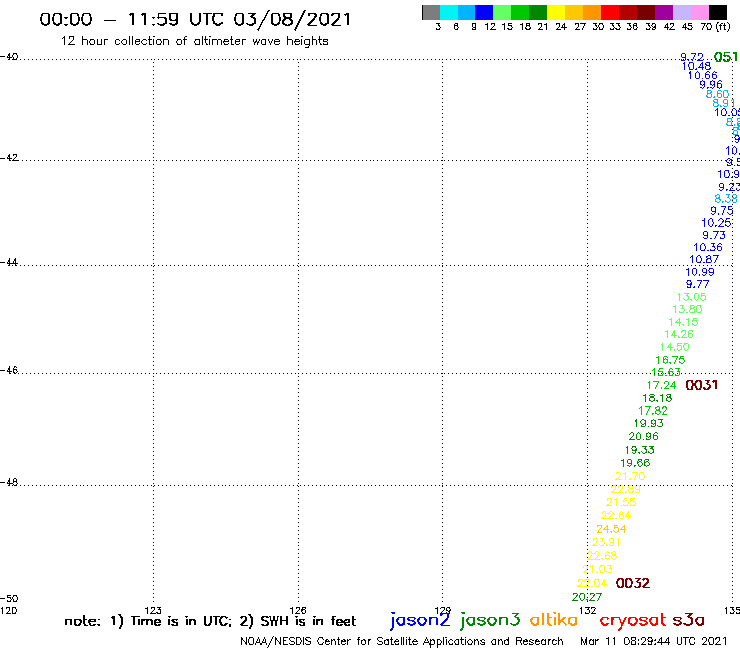Click the 8.60 wave height value
The image size is (740, 650).
(717, 94)
